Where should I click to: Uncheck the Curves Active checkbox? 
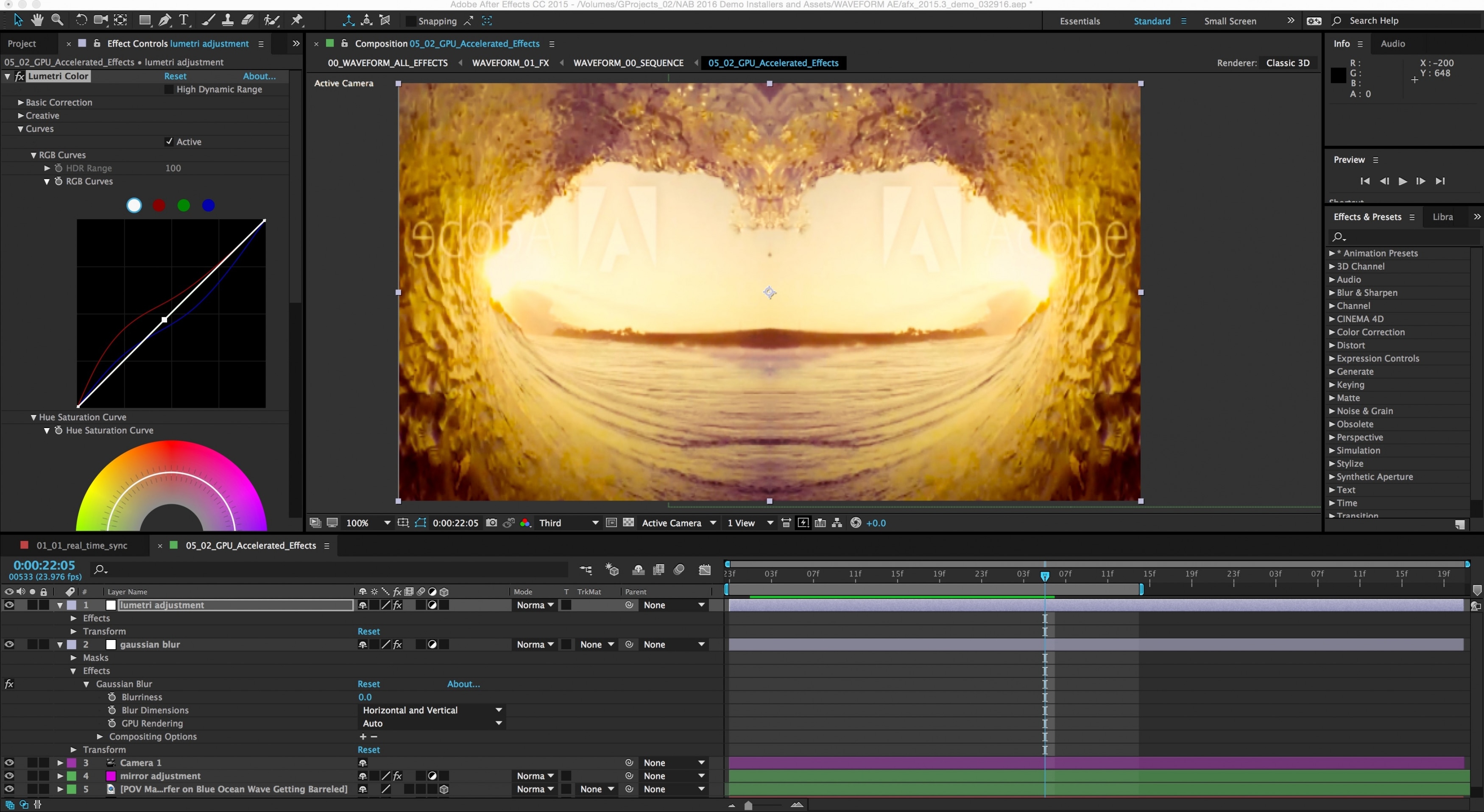(169, 142)
